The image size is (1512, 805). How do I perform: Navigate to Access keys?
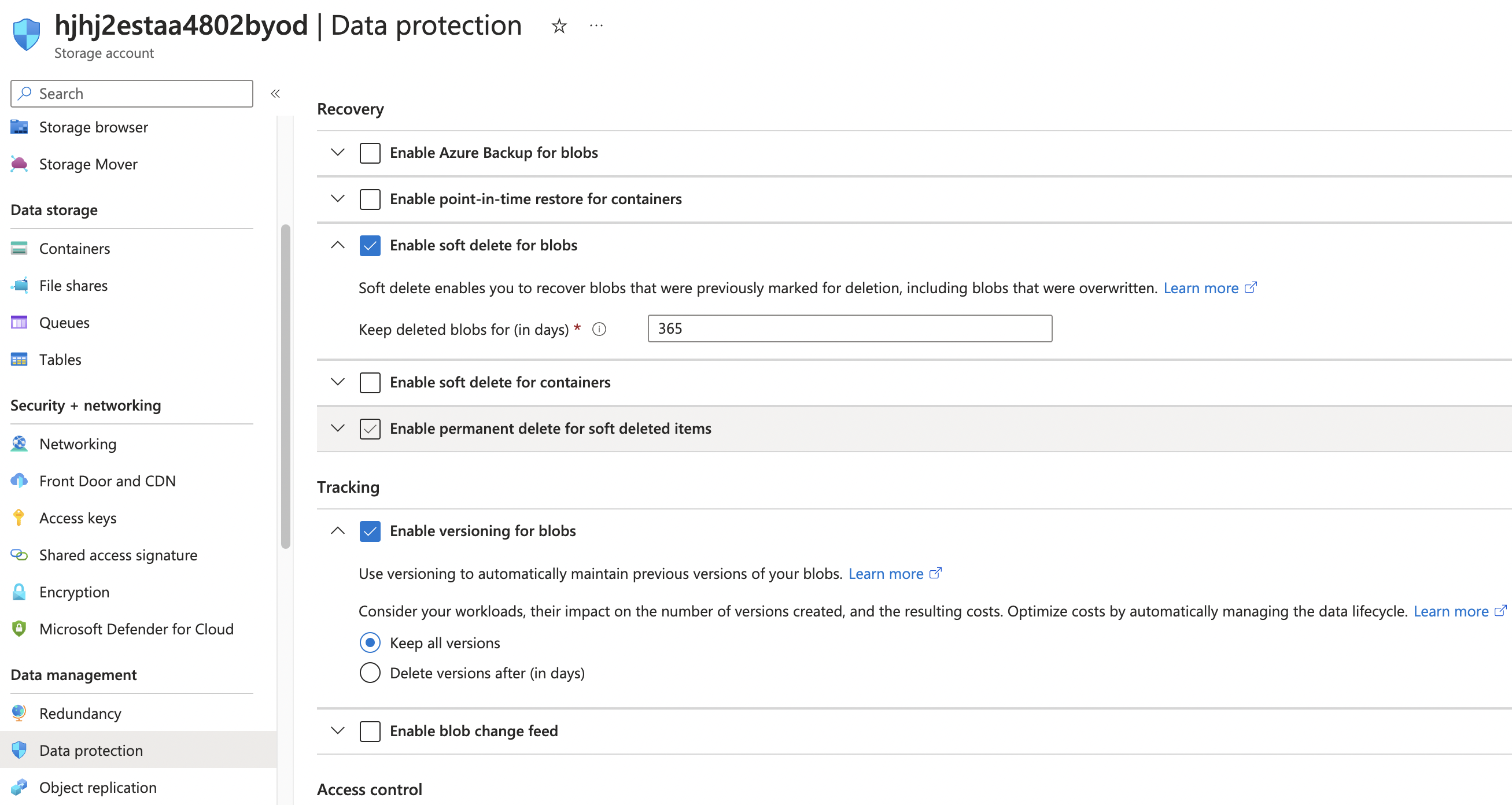(x=78, y=518)
